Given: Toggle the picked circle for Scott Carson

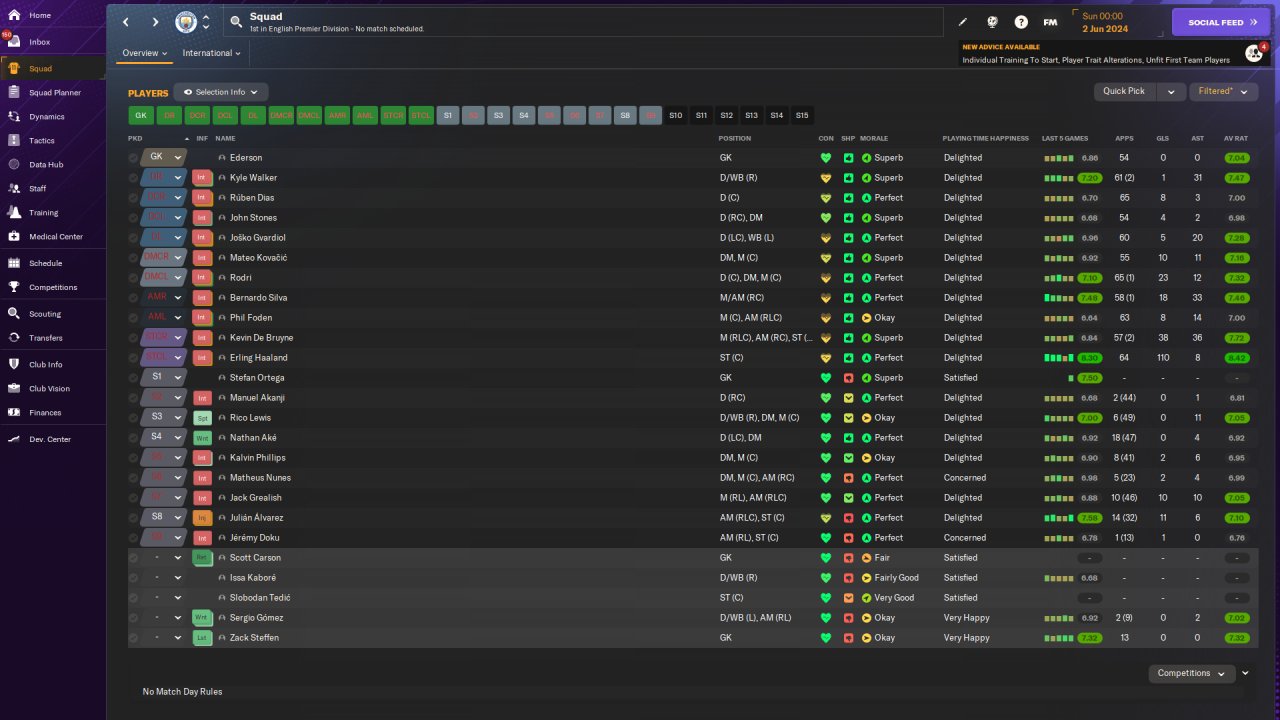Looking at the screenshot, I should coord(133,558).
